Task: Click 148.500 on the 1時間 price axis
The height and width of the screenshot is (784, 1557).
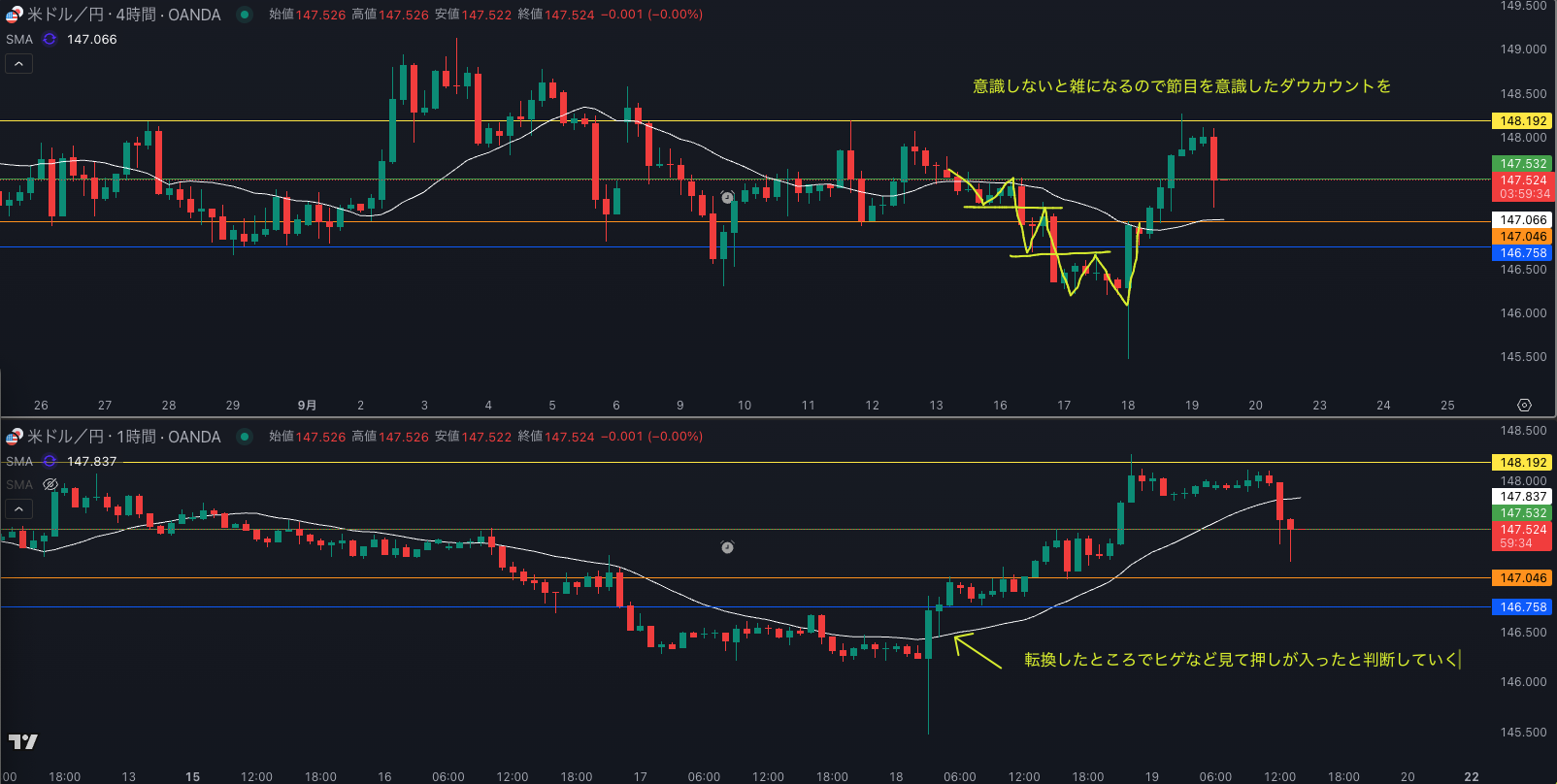Action: pos(1523,430)
